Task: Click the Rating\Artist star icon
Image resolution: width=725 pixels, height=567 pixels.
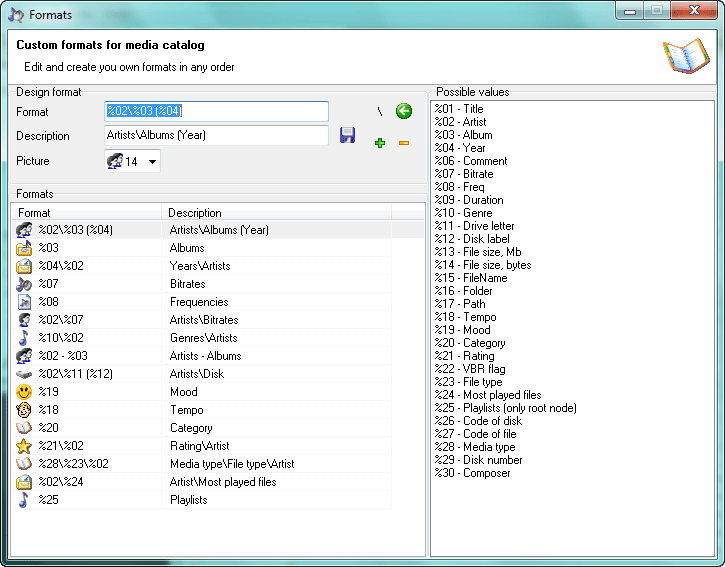Action: point(24,446)
